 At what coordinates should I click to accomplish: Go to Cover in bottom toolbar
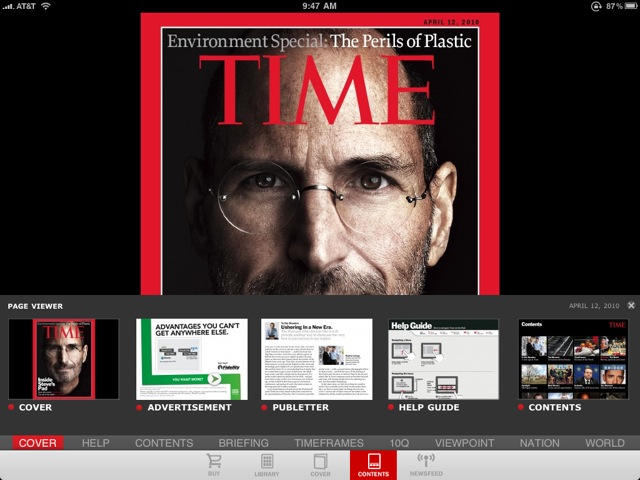pos(320,464)
